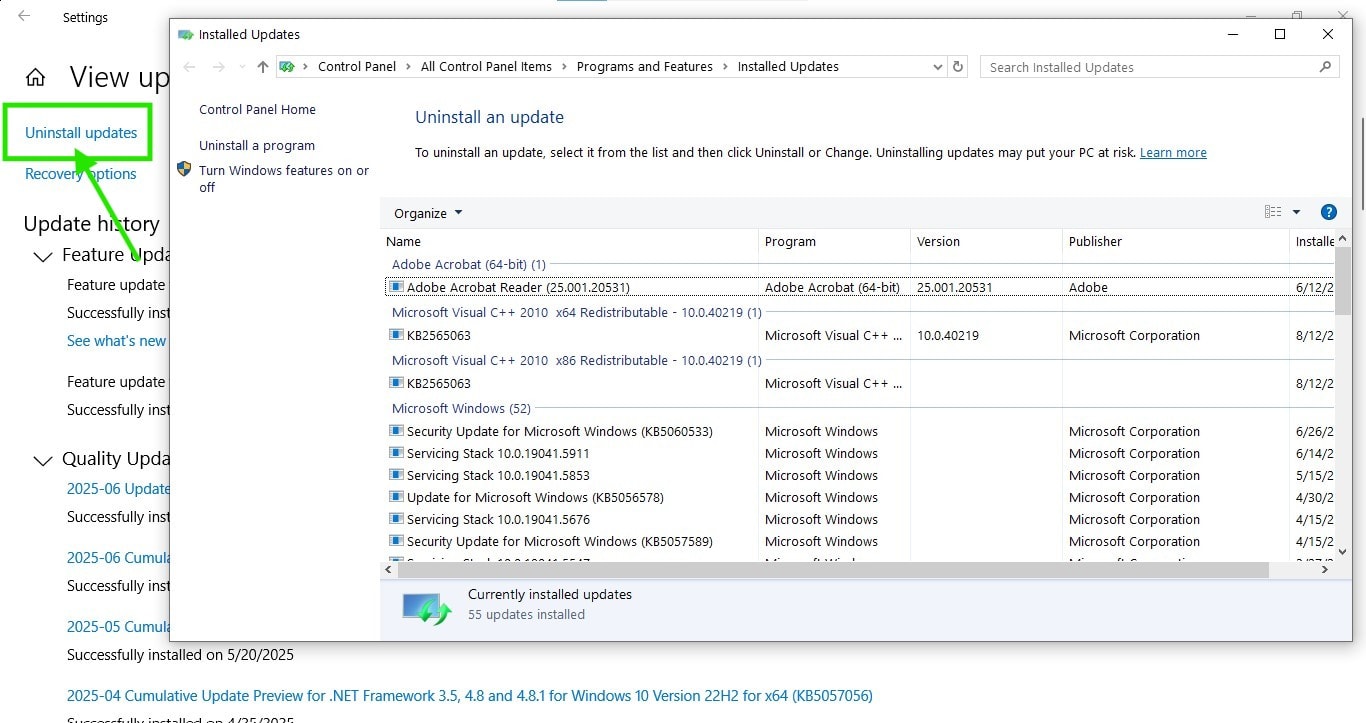The width and height of the screenshot is (1366, 723).
Task: Open 2025-04 Cumulative Update Preview KB5057056 link
Action: [470, 696]
